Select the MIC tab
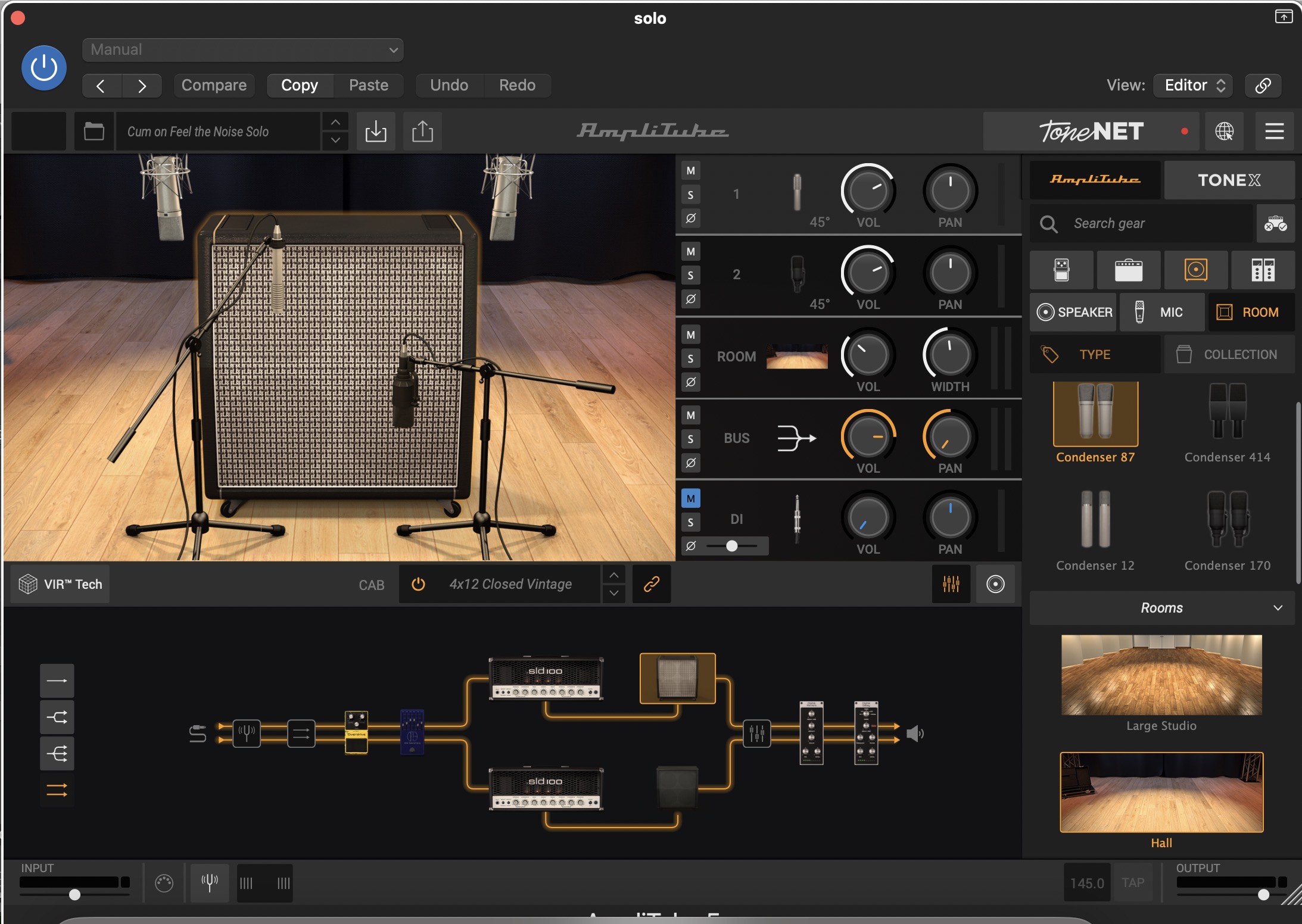The image size is (1302, 924). click(x=1161, y=312)
